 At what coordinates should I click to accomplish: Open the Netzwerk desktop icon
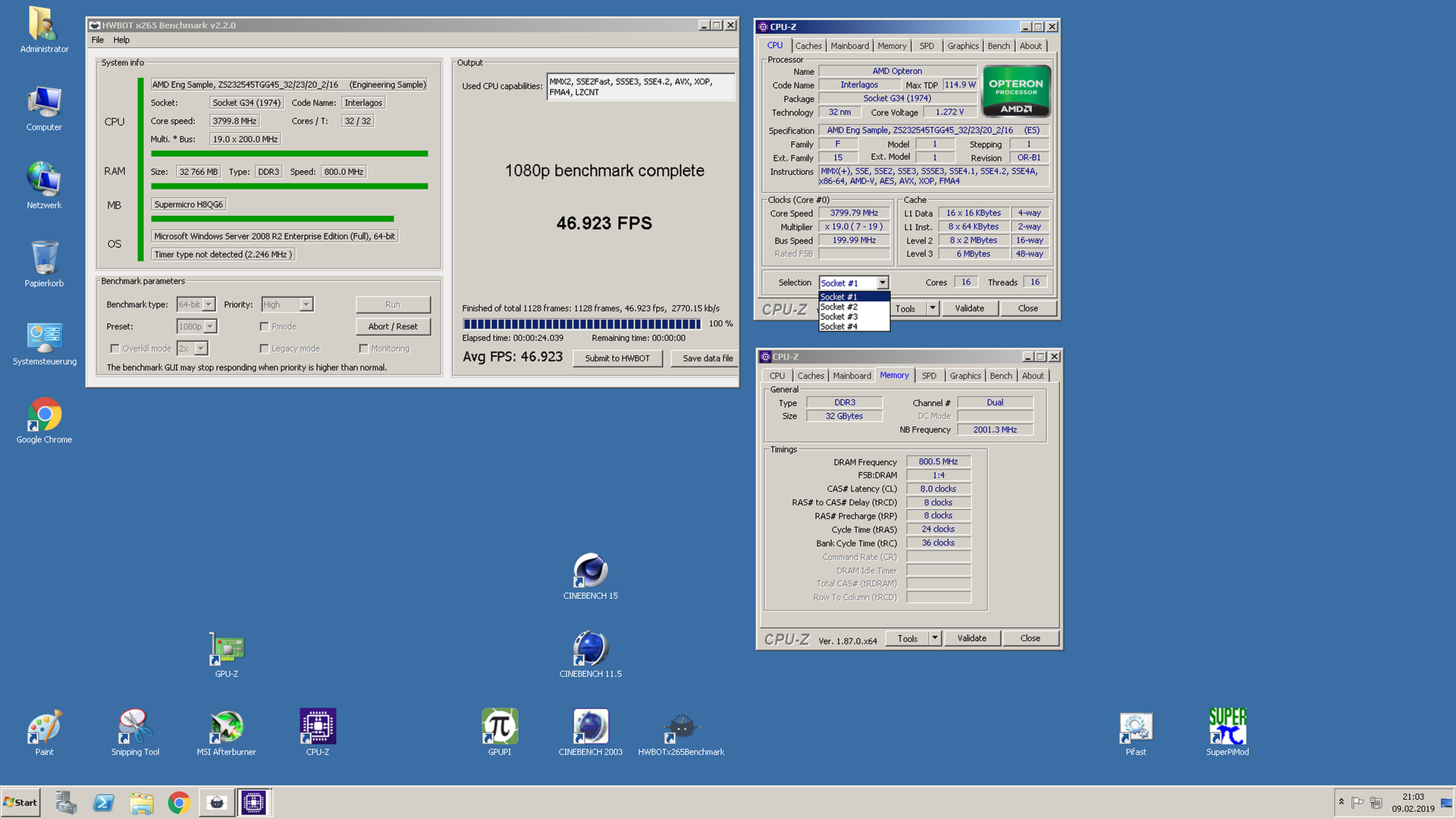(x=44, y=186)
